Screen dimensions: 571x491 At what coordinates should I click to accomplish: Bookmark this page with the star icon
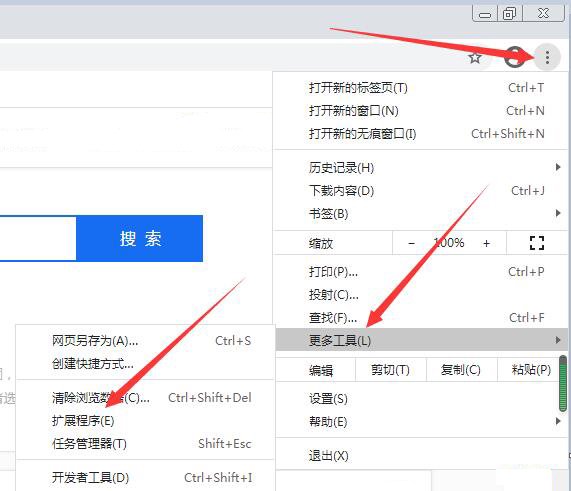pos(475,58)
